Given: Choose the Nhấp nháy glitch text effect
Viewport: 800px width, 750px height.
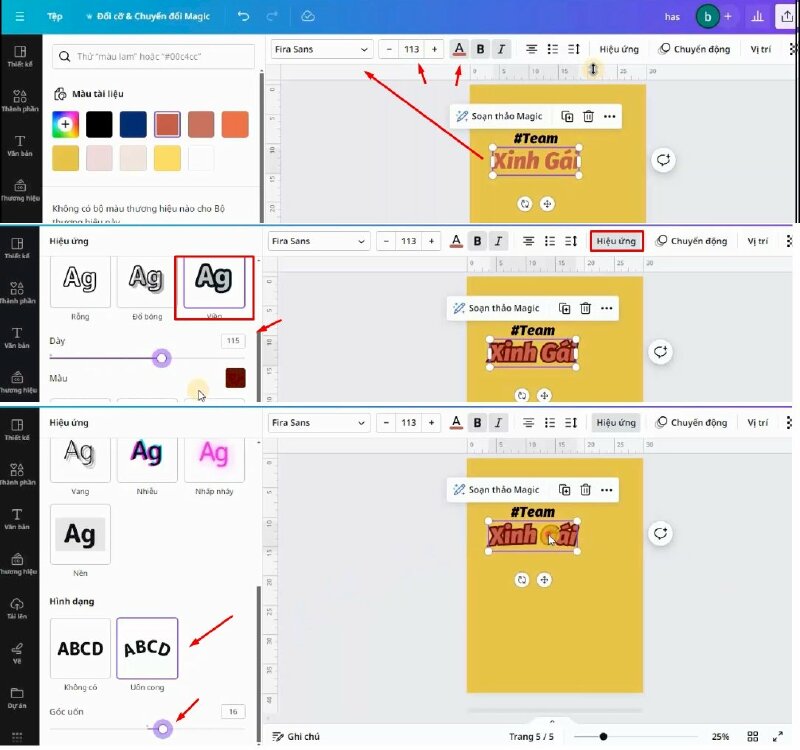Looking at the screenshot, I should (213, 459).
